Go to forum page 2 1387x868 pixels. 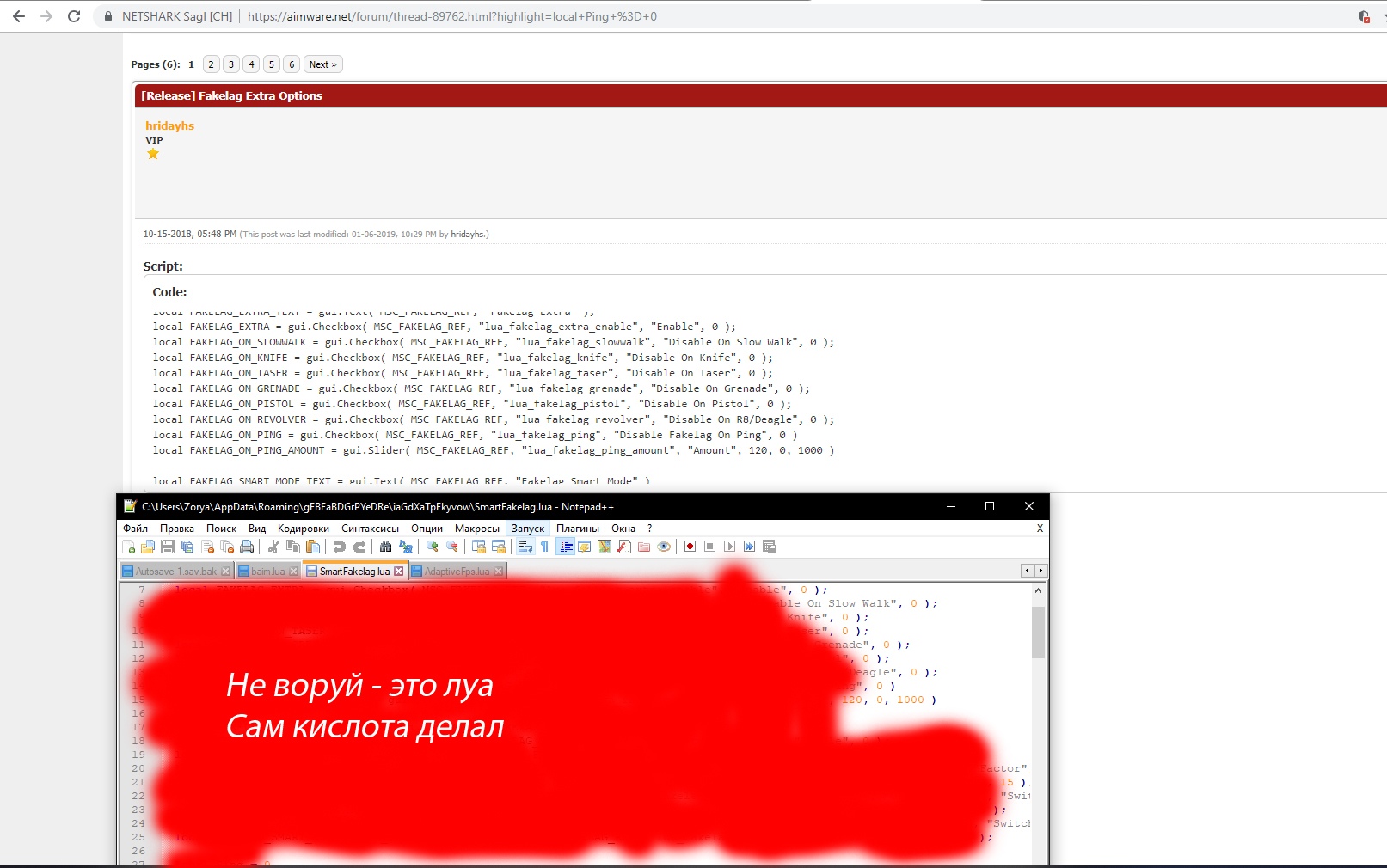[x=211, y=64]
